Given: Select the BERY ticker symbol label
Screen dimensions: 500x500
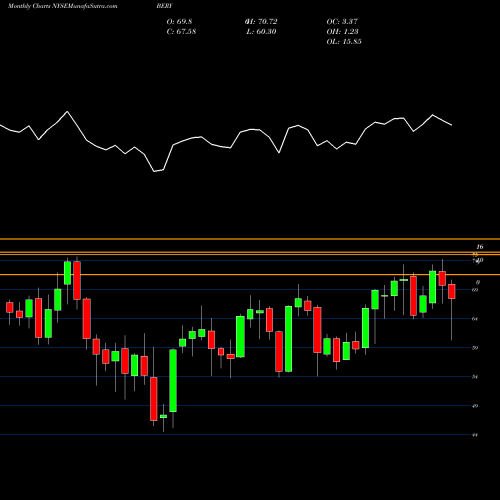Looking at the screenshot, I should click(164, 6).
